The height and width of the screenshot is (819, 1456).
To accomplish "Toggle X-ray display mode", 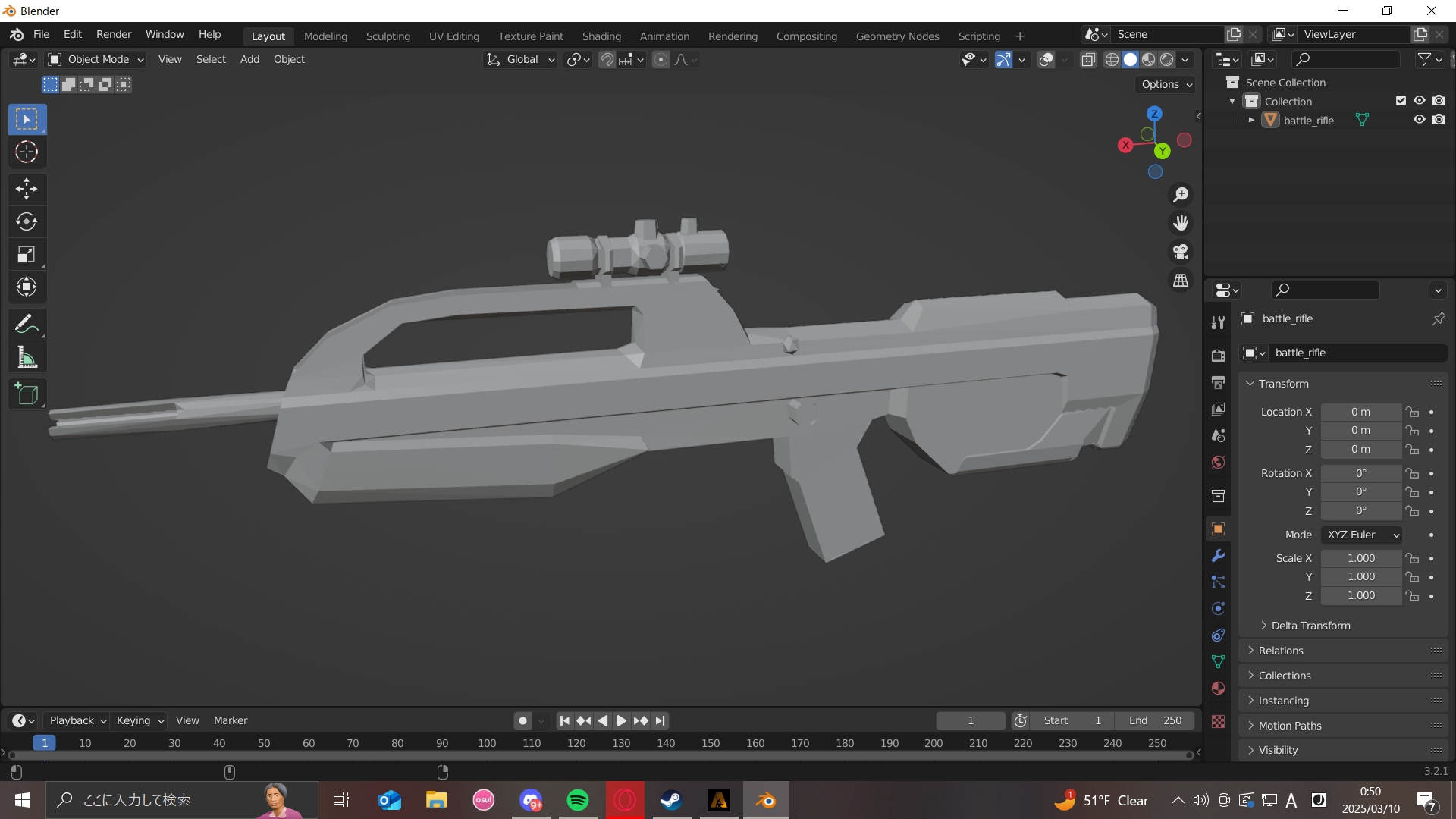I will [1088, 59].
